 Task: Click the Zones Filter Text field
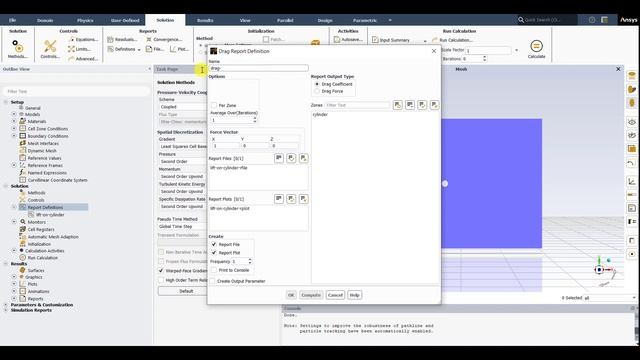click(357, 105)
